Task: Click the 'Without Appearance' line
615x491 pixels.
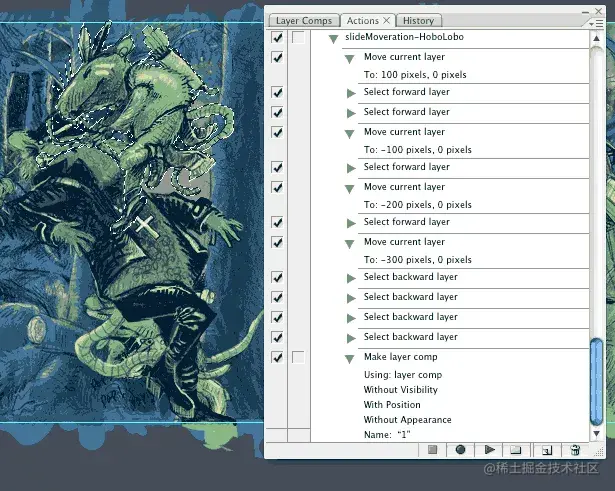Action: click(408, 420)
